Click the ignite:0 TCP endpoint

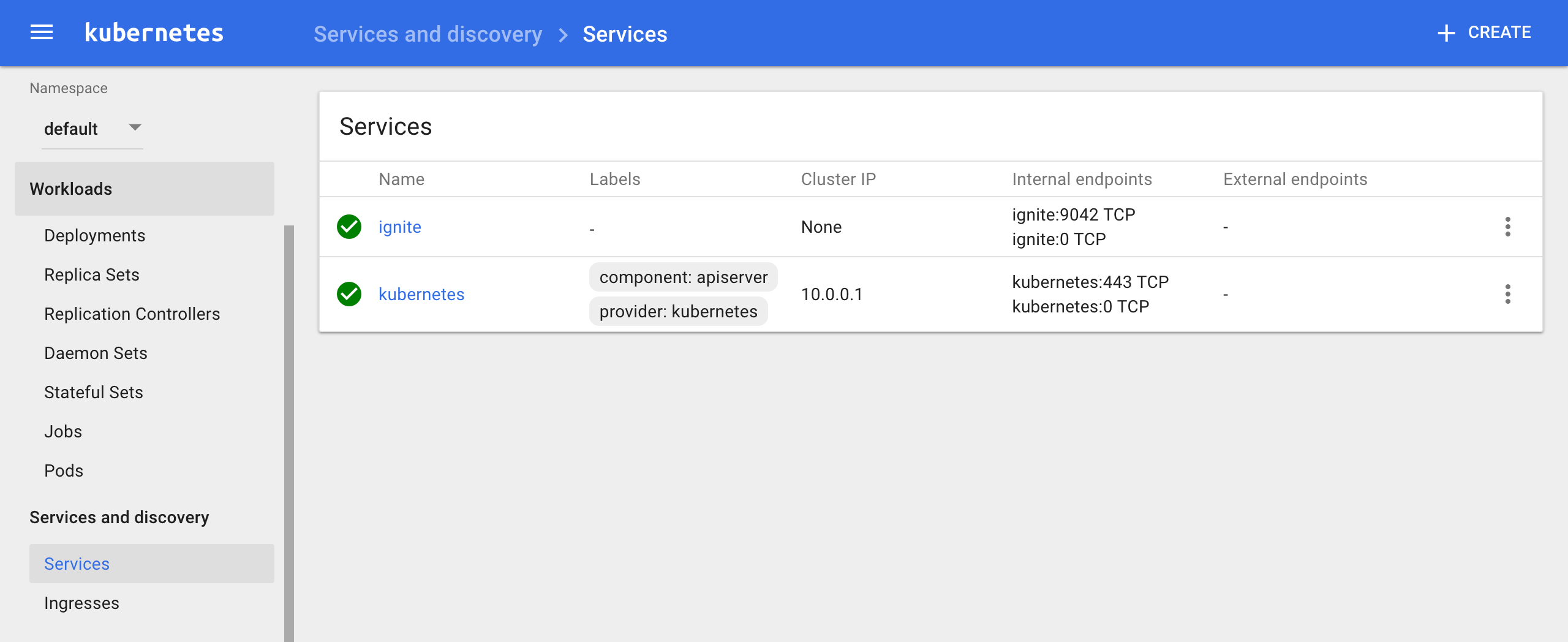click(1059, 240)
